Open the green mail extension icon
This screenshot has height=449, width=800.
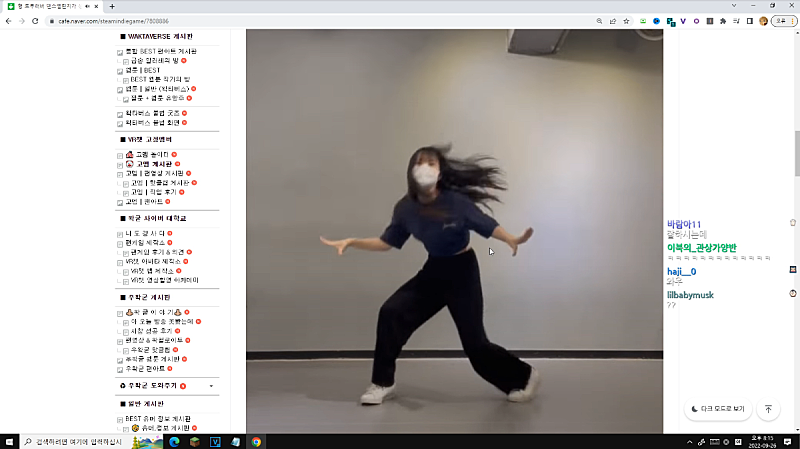643,21
